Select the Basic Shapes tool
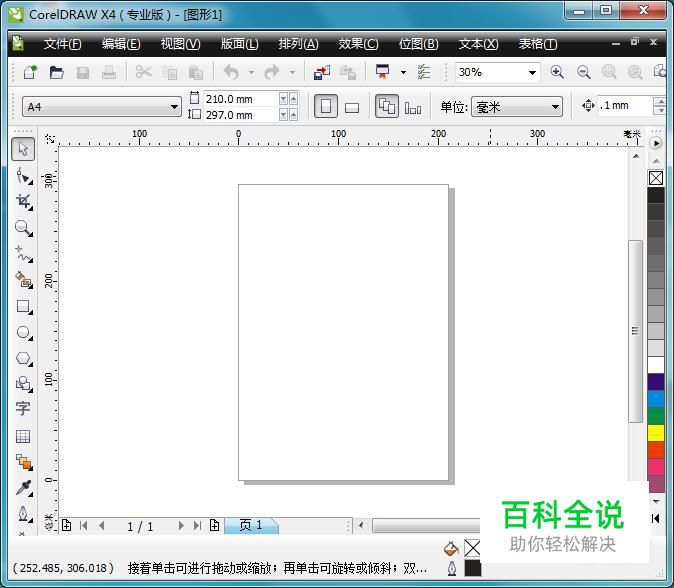674x588 pixels. [24, 384]
